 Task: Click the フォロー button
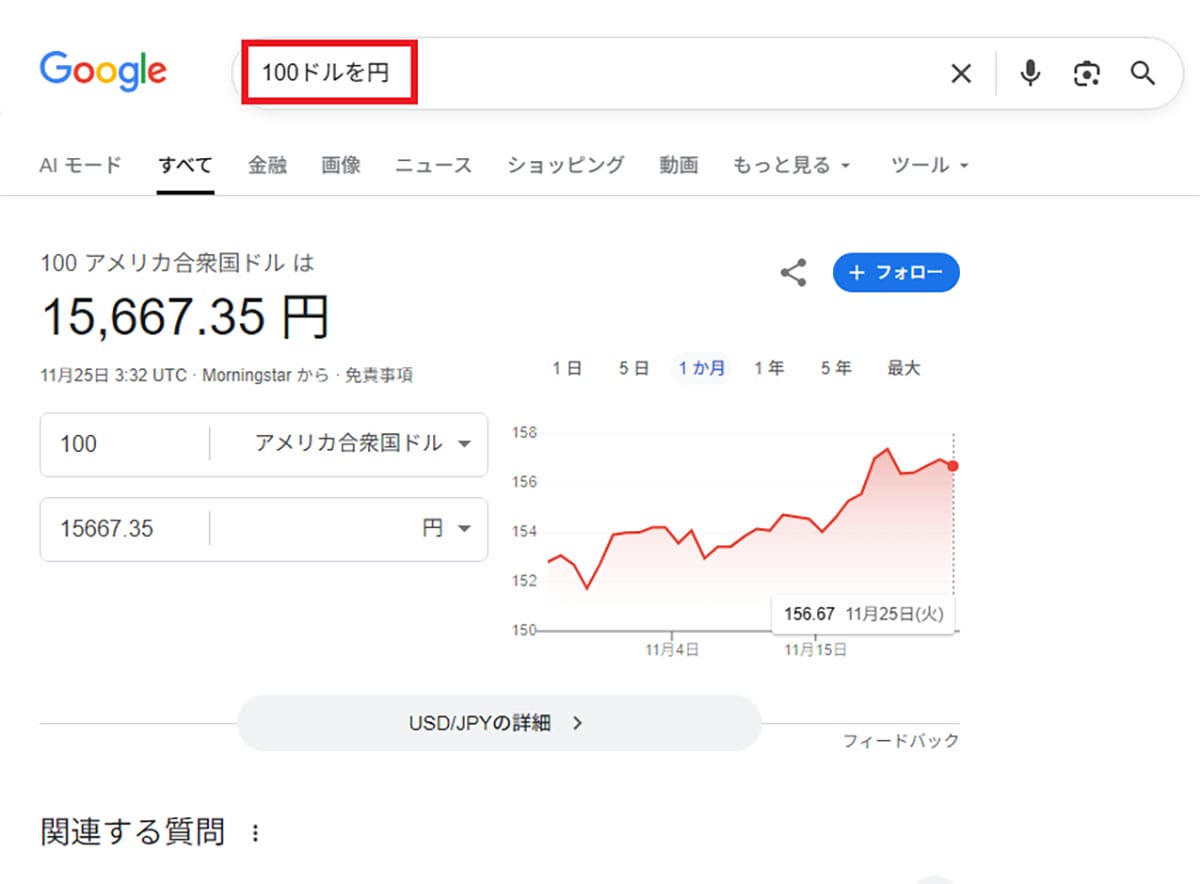896,272
